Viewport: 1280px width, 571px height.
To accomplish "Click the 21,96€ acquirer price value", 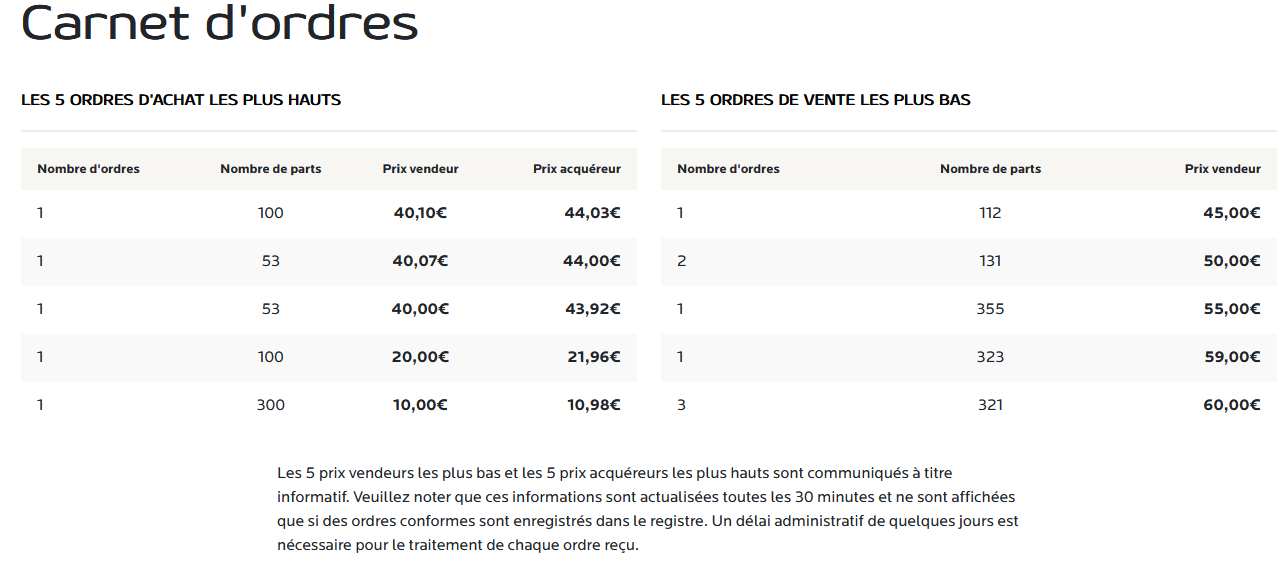I will 594,357.
